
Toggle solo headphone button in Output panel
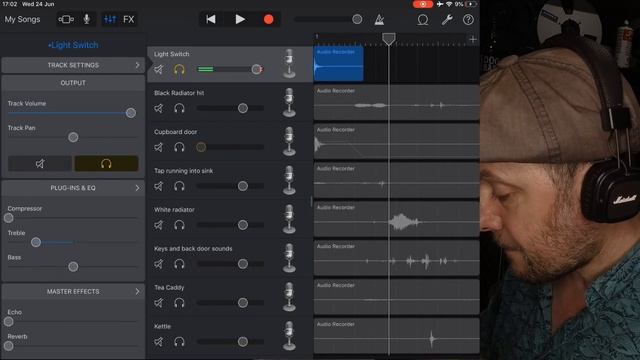click(106, 164)
